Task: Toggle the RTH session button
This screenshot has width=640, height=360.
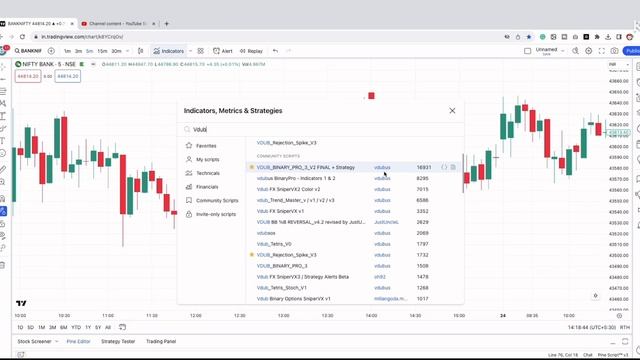Action: point(625,327)
